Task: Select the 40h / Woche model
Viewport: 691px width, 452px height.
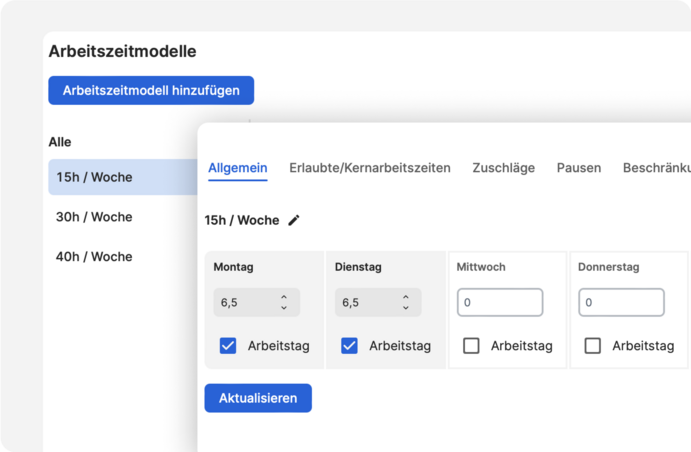Action: tap(95, 257)
